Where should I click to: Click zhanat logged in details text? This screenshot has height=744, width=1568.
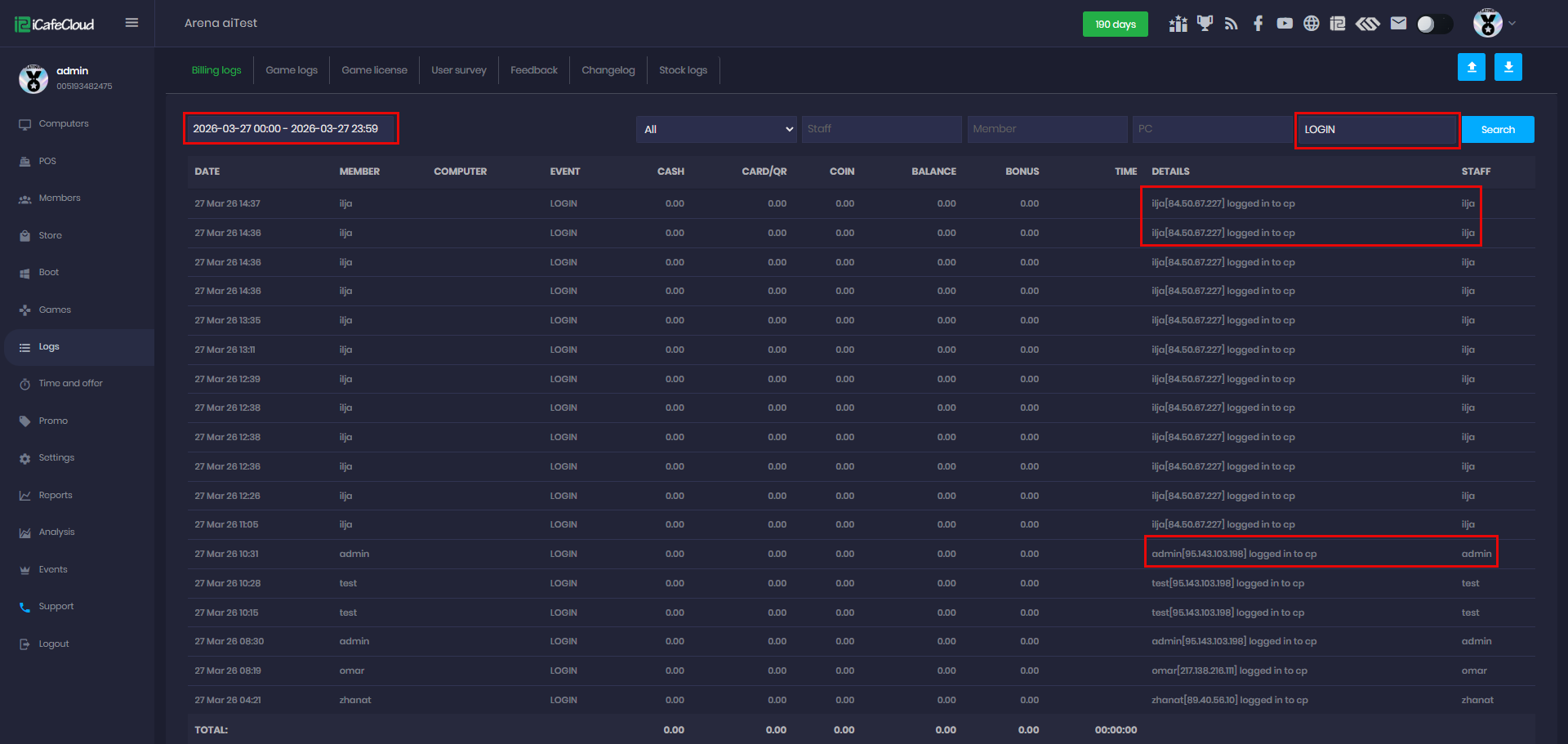click(1230, 700)
